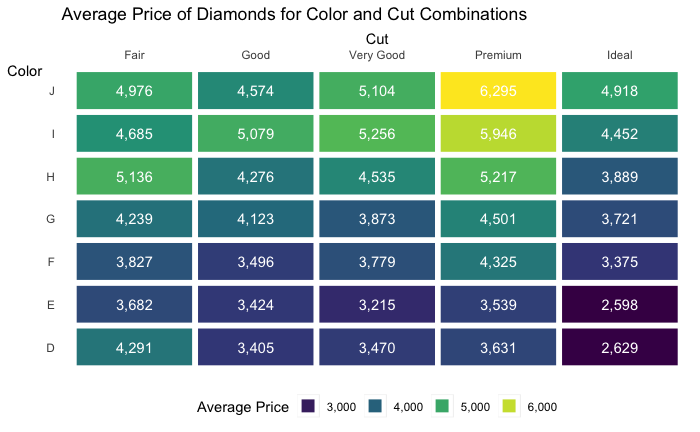
Task: Click the chart title text
Action: (294, 14)
